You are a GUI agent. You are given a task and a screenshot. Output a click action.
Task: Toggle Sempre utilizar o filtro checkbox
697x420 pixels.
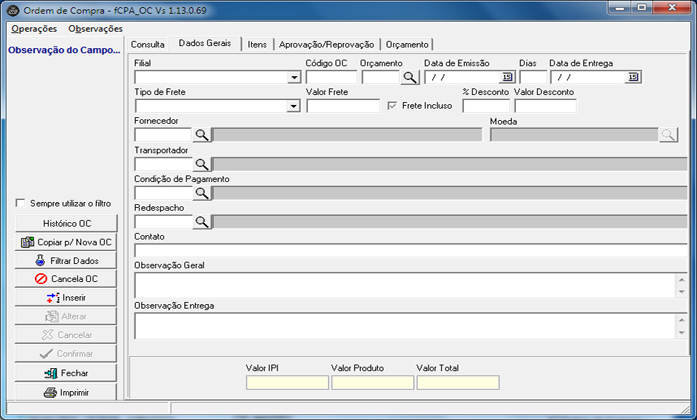coord(20,203)
